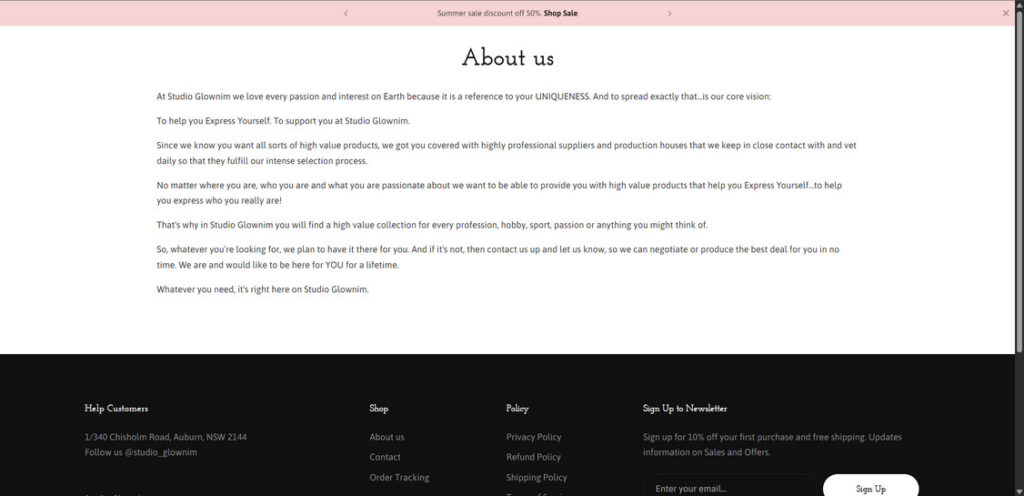Click the Help Customers footer heading
Image resolution: width=1024 pixels, height=496 pixels.
116,409
